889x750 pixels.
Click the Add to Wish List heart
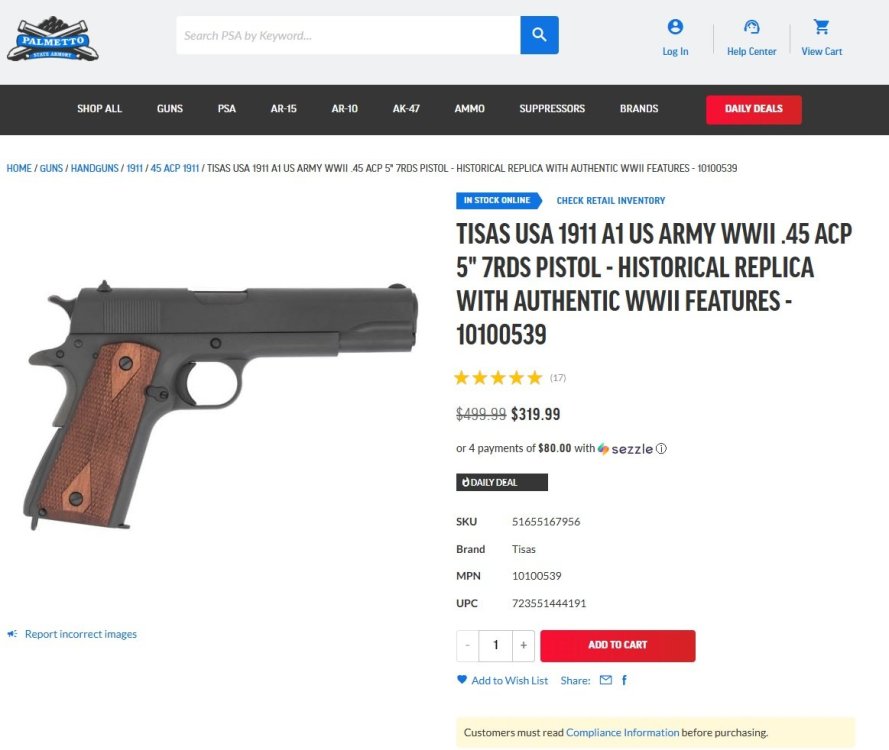[x=462, y=679]
